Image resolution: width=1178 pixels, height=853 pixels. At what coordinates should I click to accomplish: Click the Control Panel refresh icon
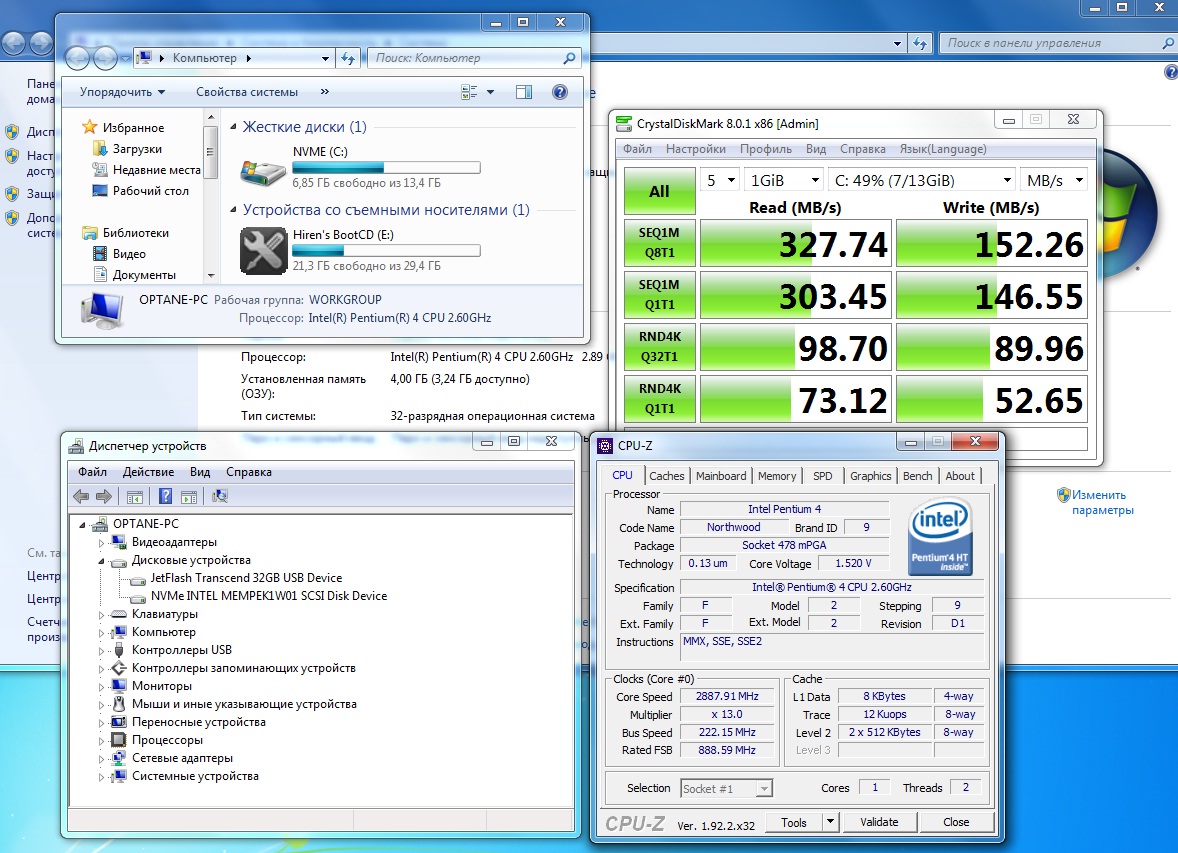(x=920, y=44)
